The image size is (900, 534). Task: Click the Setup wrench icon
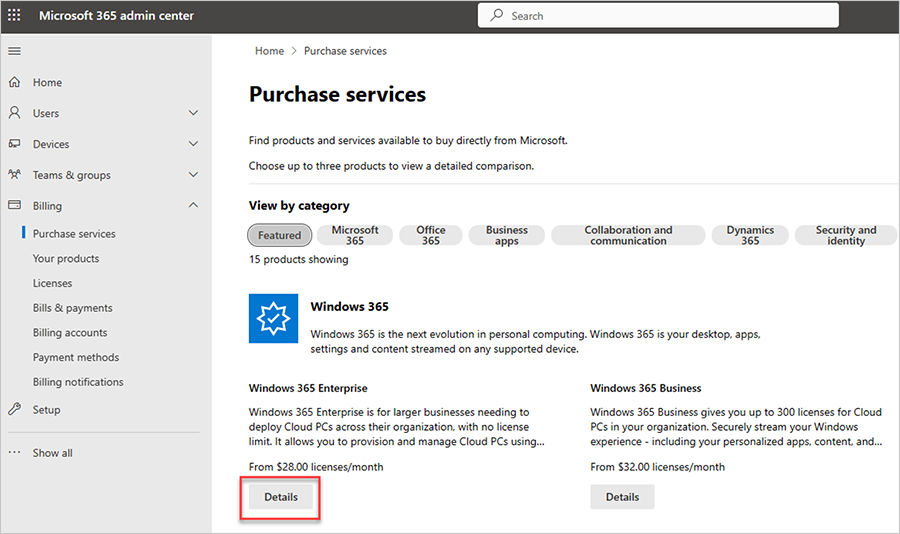pos(15,409)
